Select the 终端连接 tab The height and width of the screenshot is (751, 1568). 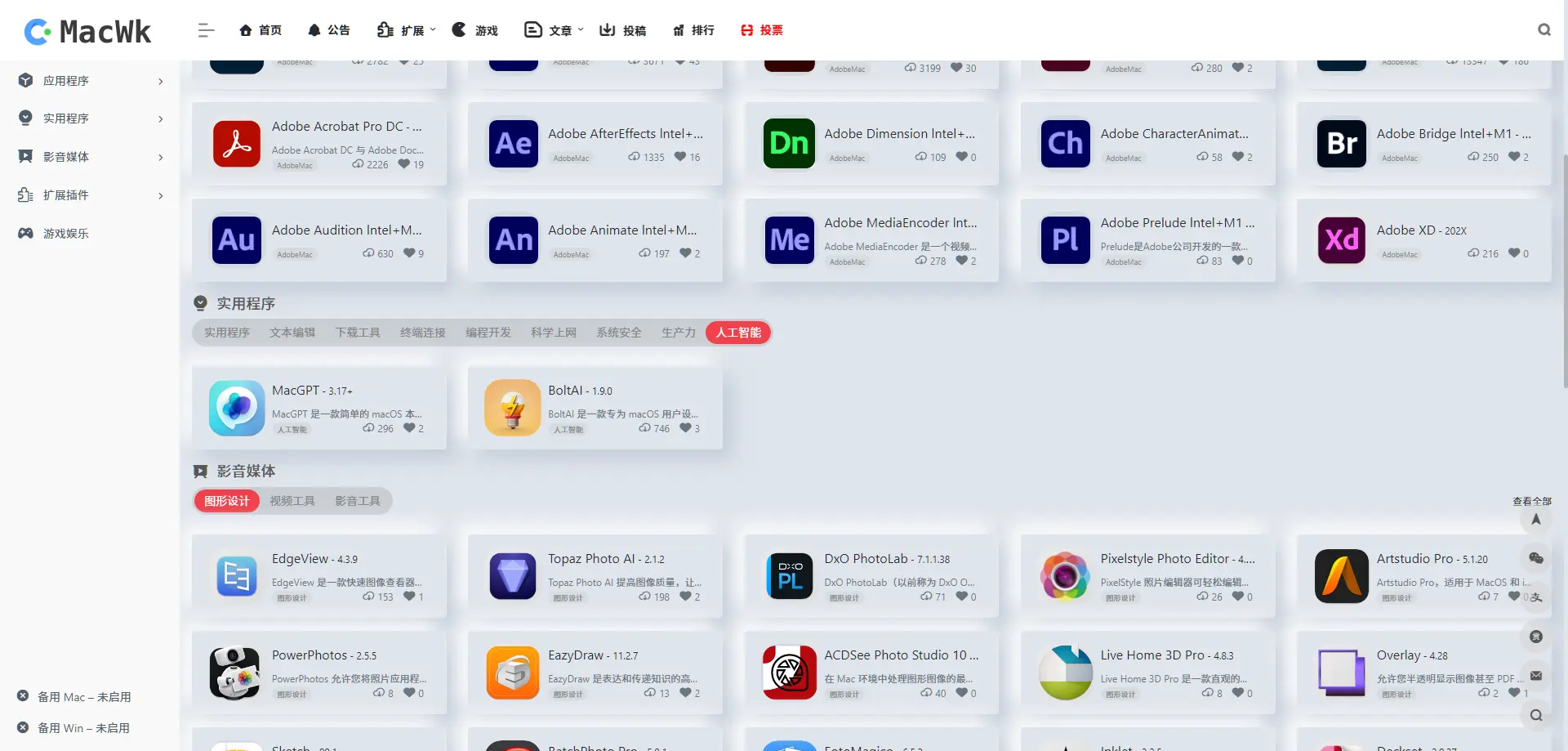pos(423,333)
